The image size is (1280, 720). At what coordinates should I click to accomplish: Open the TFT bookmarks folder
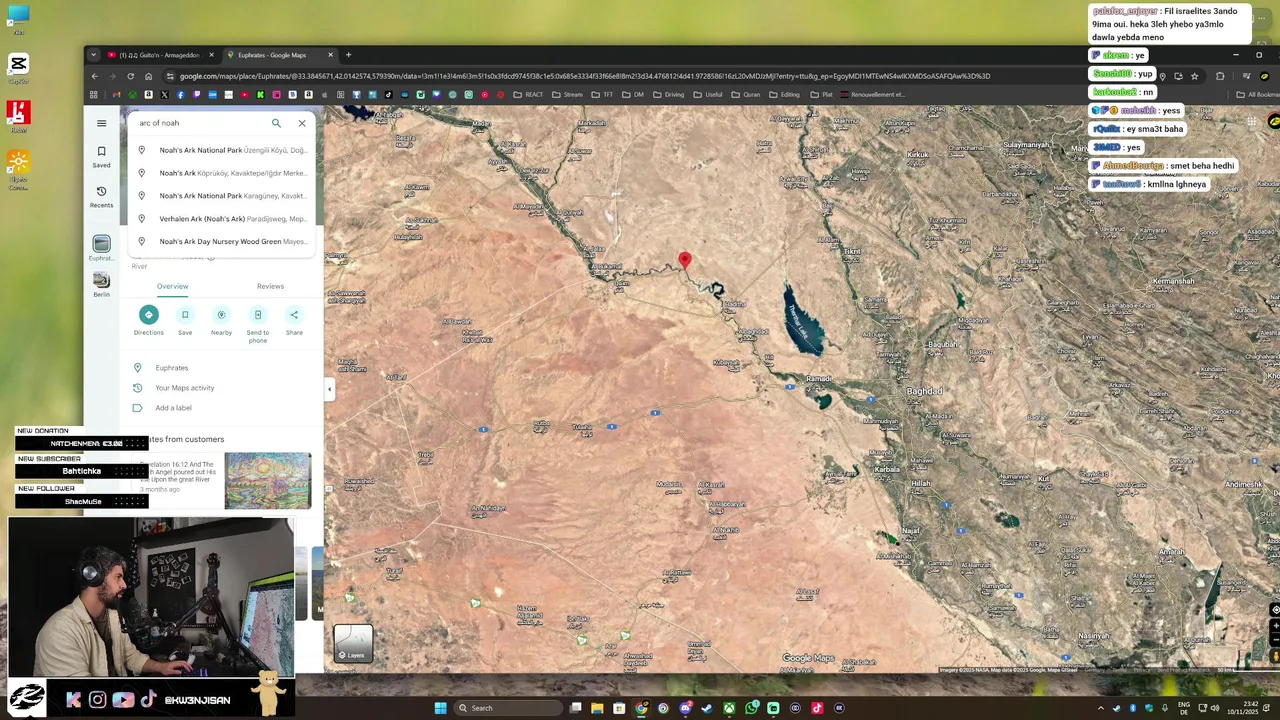(602, 95)
